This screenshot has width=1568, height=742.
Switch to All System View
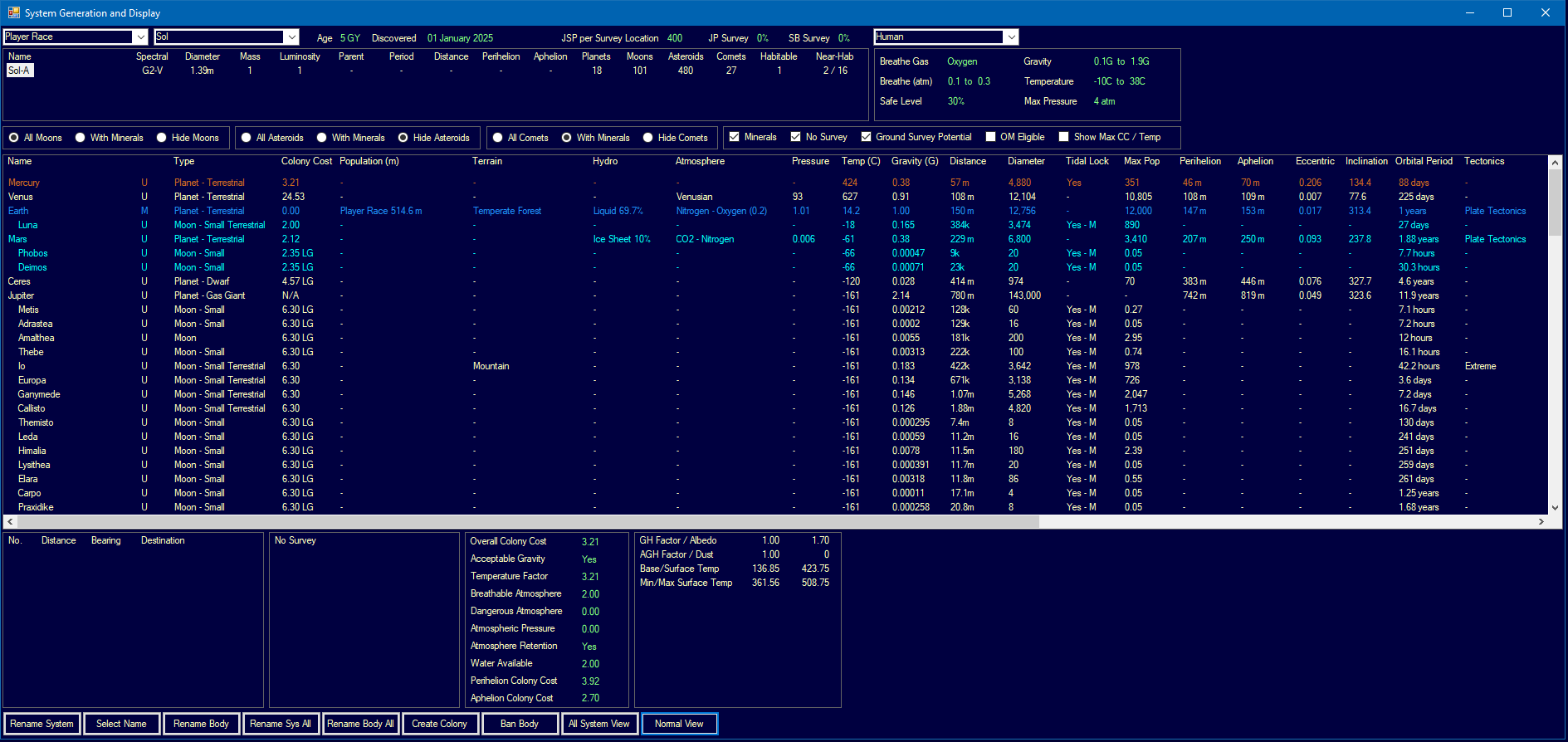pos(599,724)
